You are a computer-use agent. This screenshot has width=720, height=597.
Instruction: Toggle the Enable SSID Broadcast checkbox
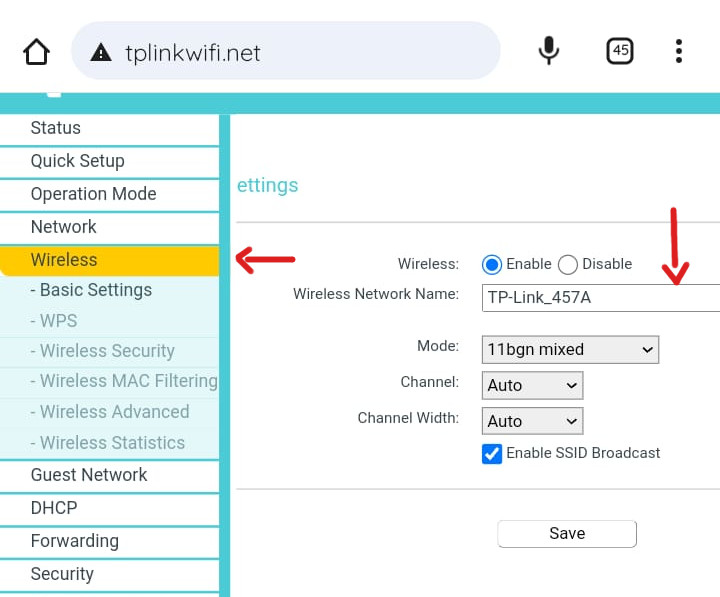(x=492, y=453)
